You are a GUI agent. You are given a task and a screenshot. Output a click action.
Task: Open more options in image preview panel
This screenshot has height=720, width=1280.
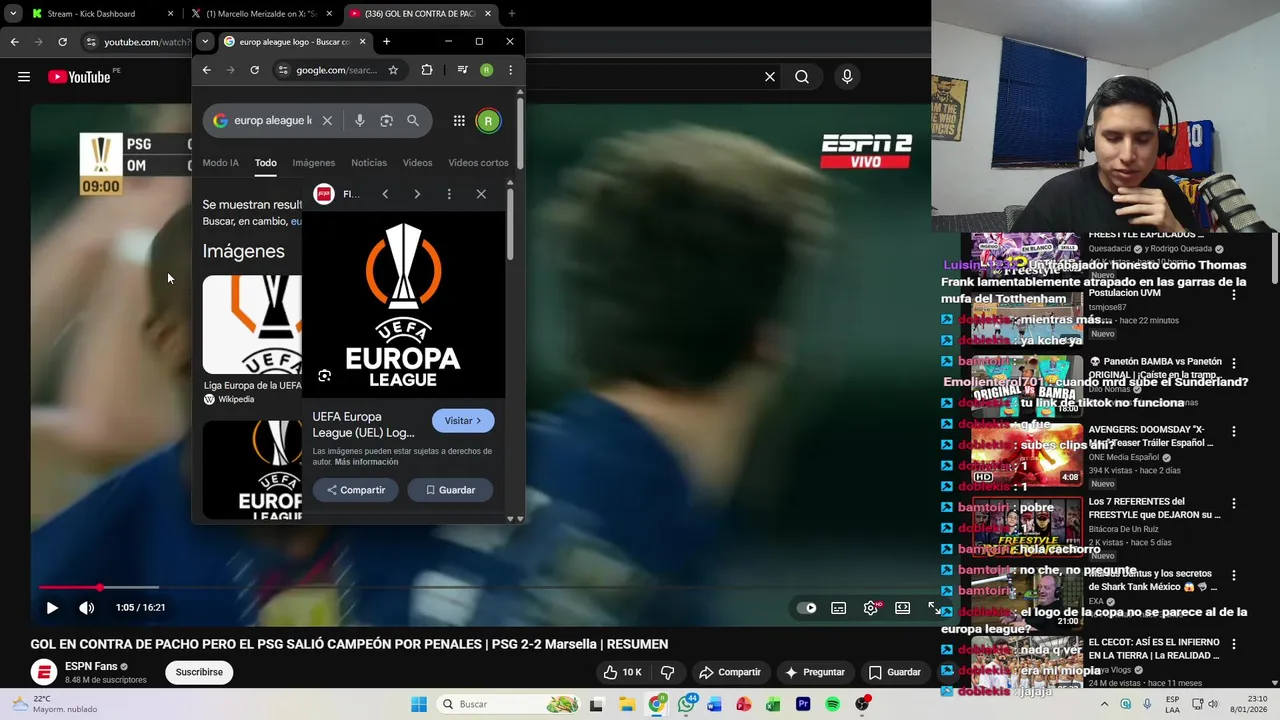click(x=449, y=194)
